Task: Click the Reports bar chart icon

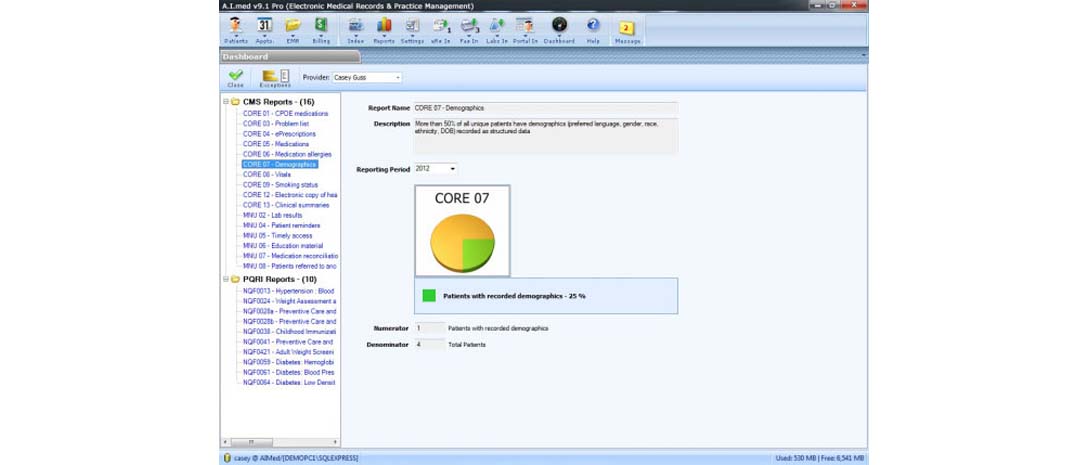Action: pos(384,28)
